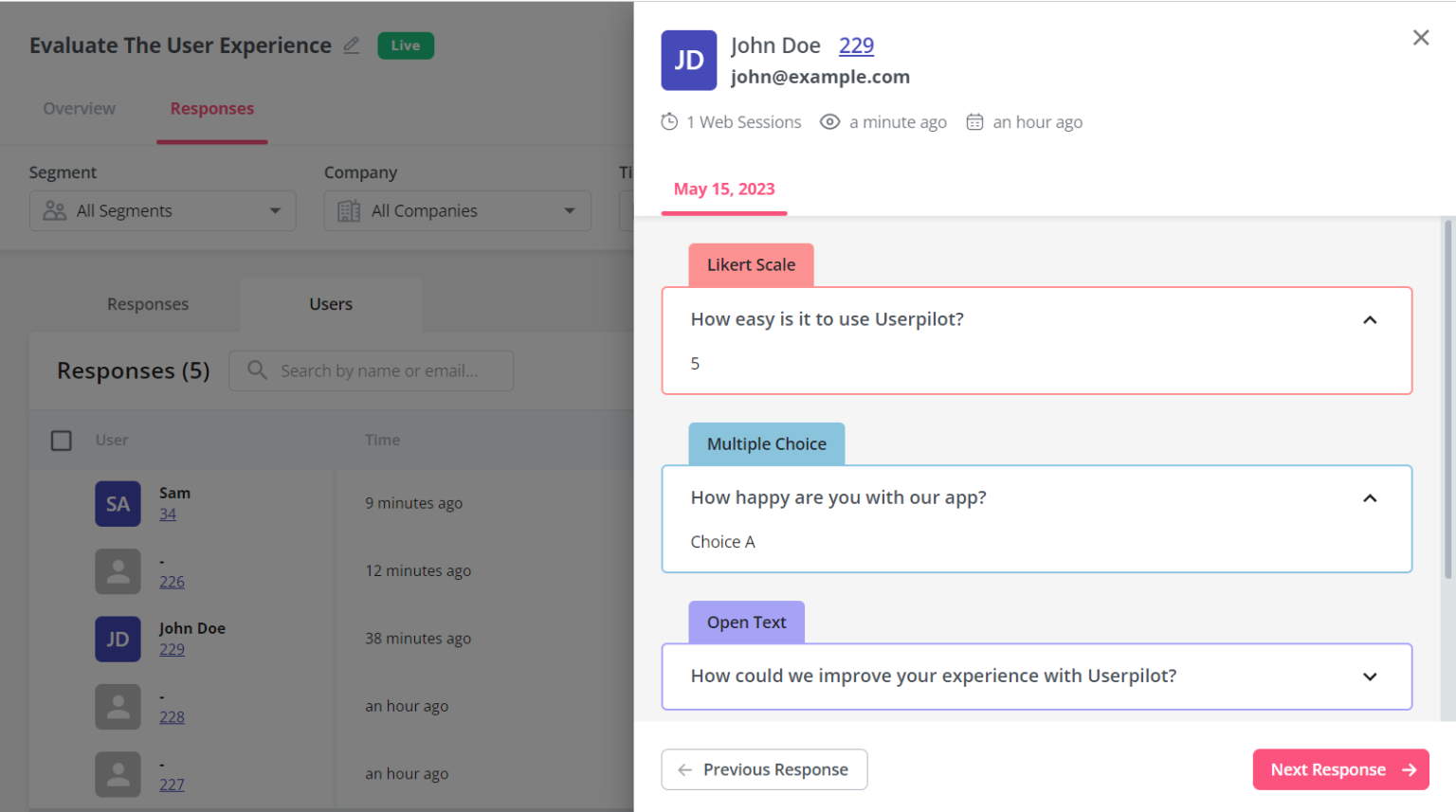Click Sam's SA avatar in the users list
This screenshot has width=1456, height=812.
(118, 503)
